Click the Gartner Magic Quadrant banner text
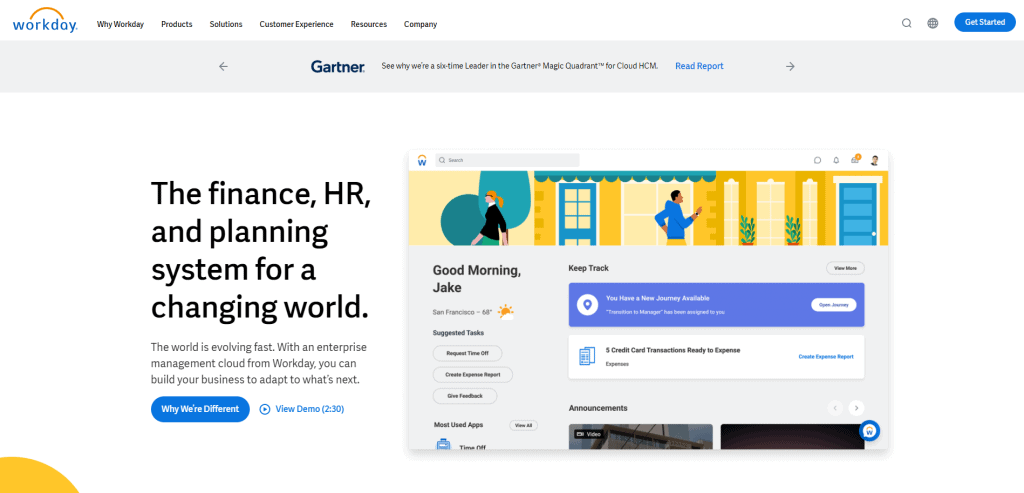The height and width of the screenshot is (493, 1024). [520, 66]
